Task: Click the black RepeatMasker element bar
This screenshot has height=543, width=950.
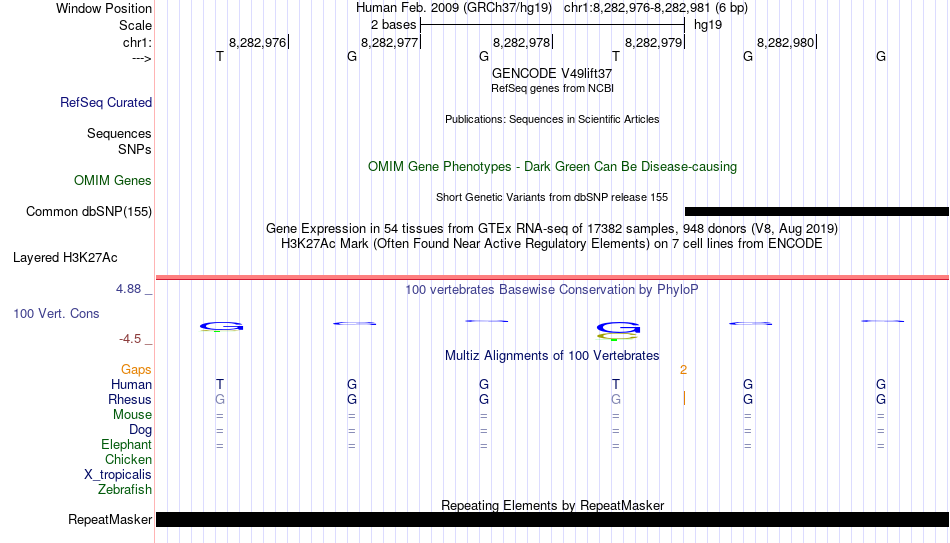Action: (553, 519)
